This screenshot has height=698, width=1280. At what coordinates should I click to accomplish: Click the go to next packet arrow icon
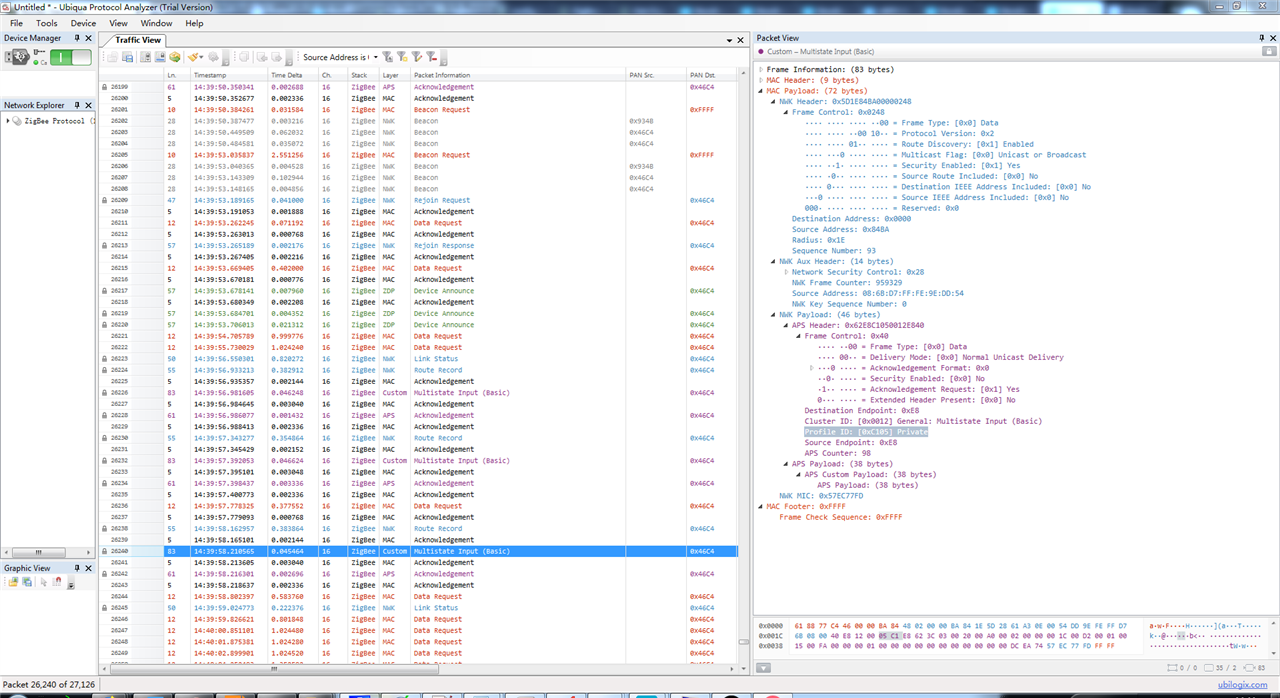277,57
